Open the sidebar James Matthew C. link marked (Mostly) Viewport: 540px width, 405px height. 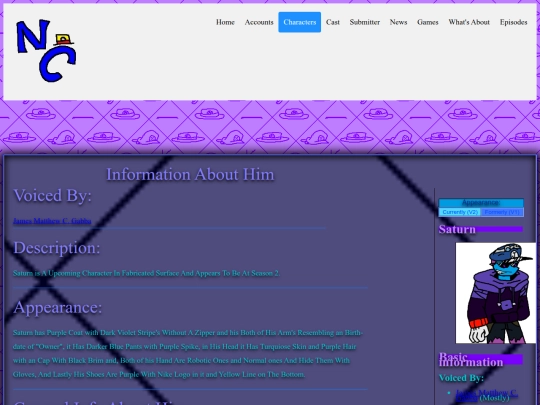pyautogui.click(x=486, y=395)
